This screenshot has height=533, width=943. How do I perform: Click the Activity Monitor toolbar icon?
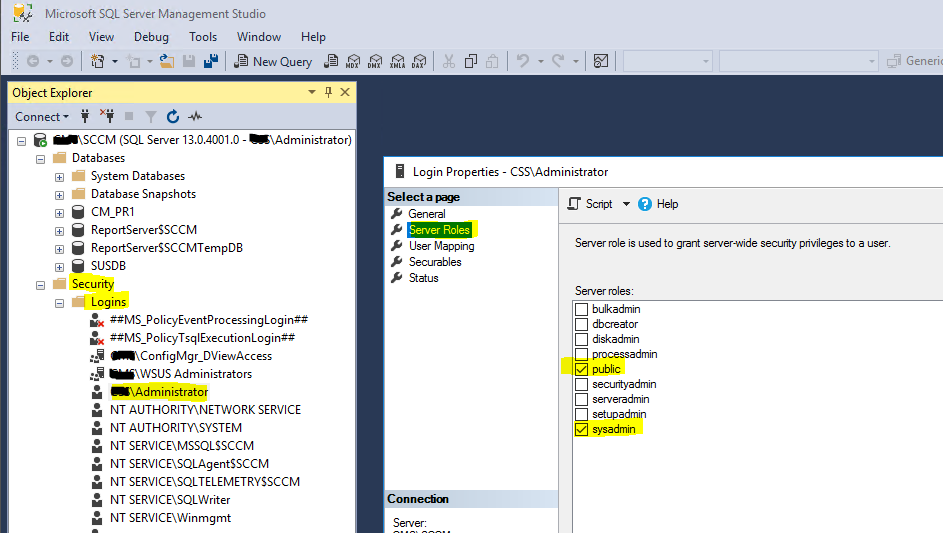600,61
